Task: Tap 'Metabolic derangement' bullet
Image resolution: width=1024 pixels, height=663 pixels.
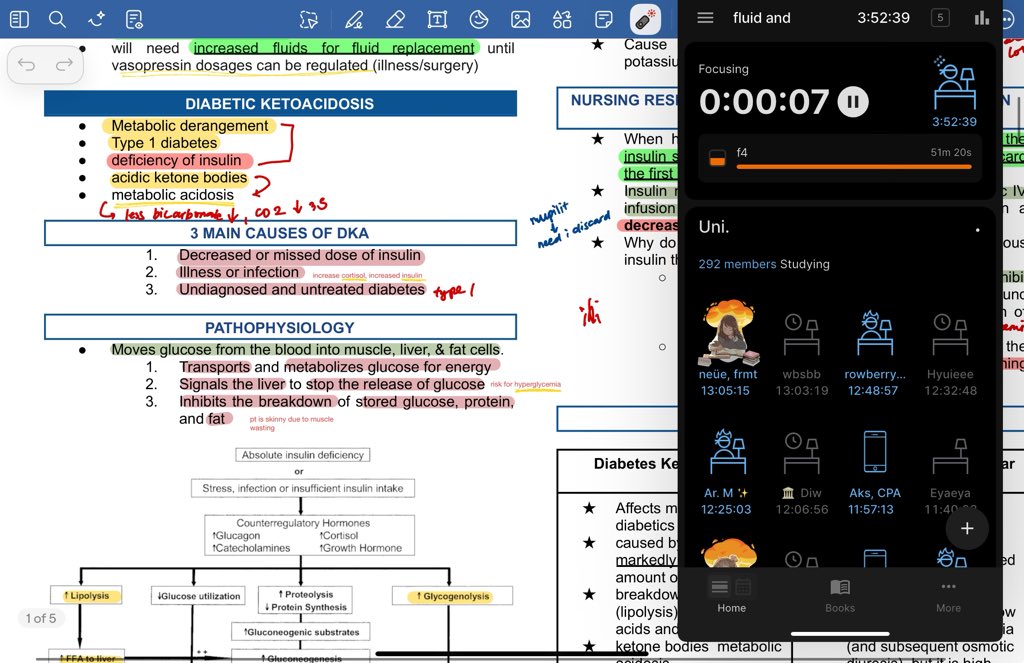Action: (189, 125)
